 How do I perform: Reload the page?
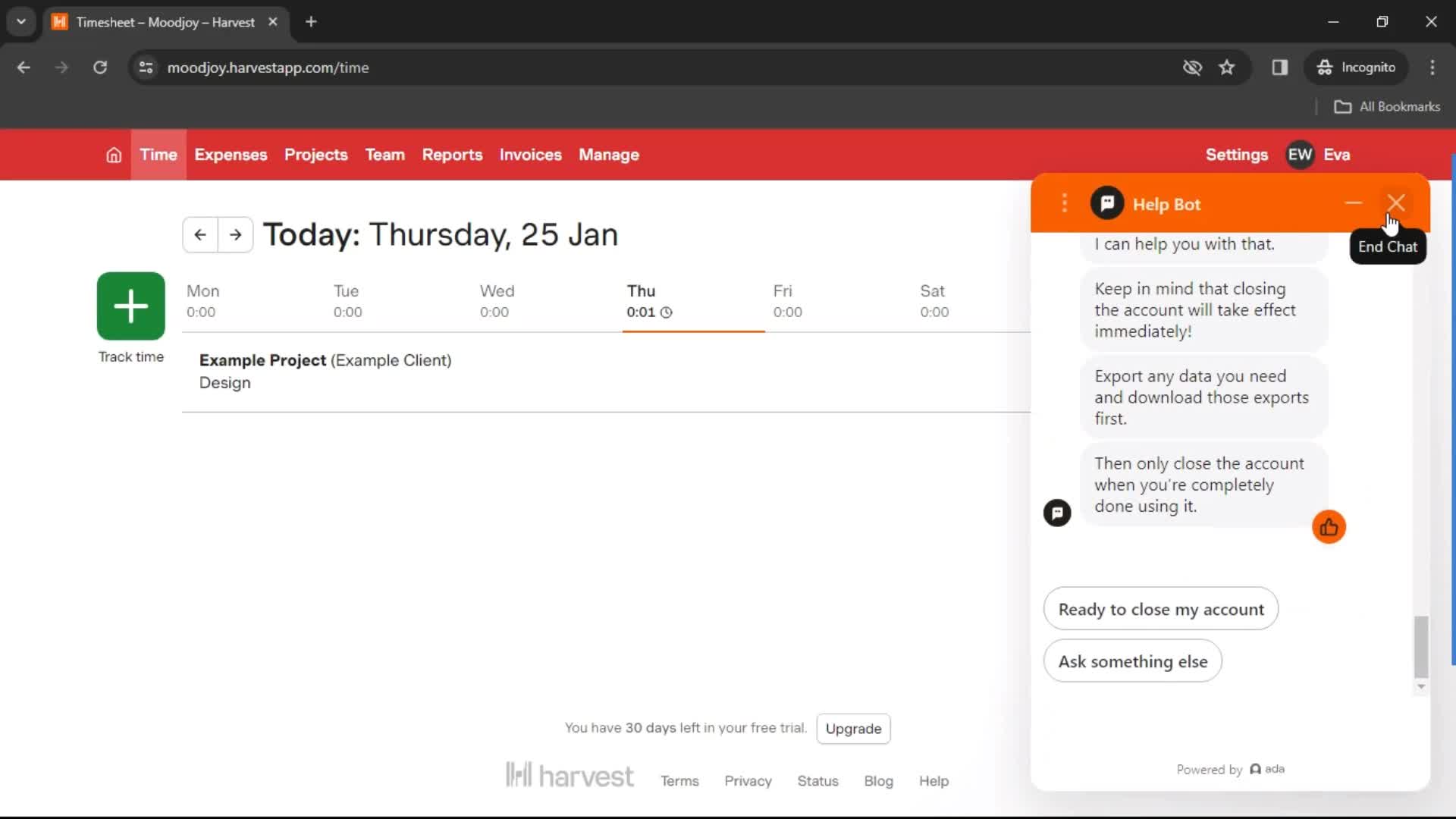(100, 67)
